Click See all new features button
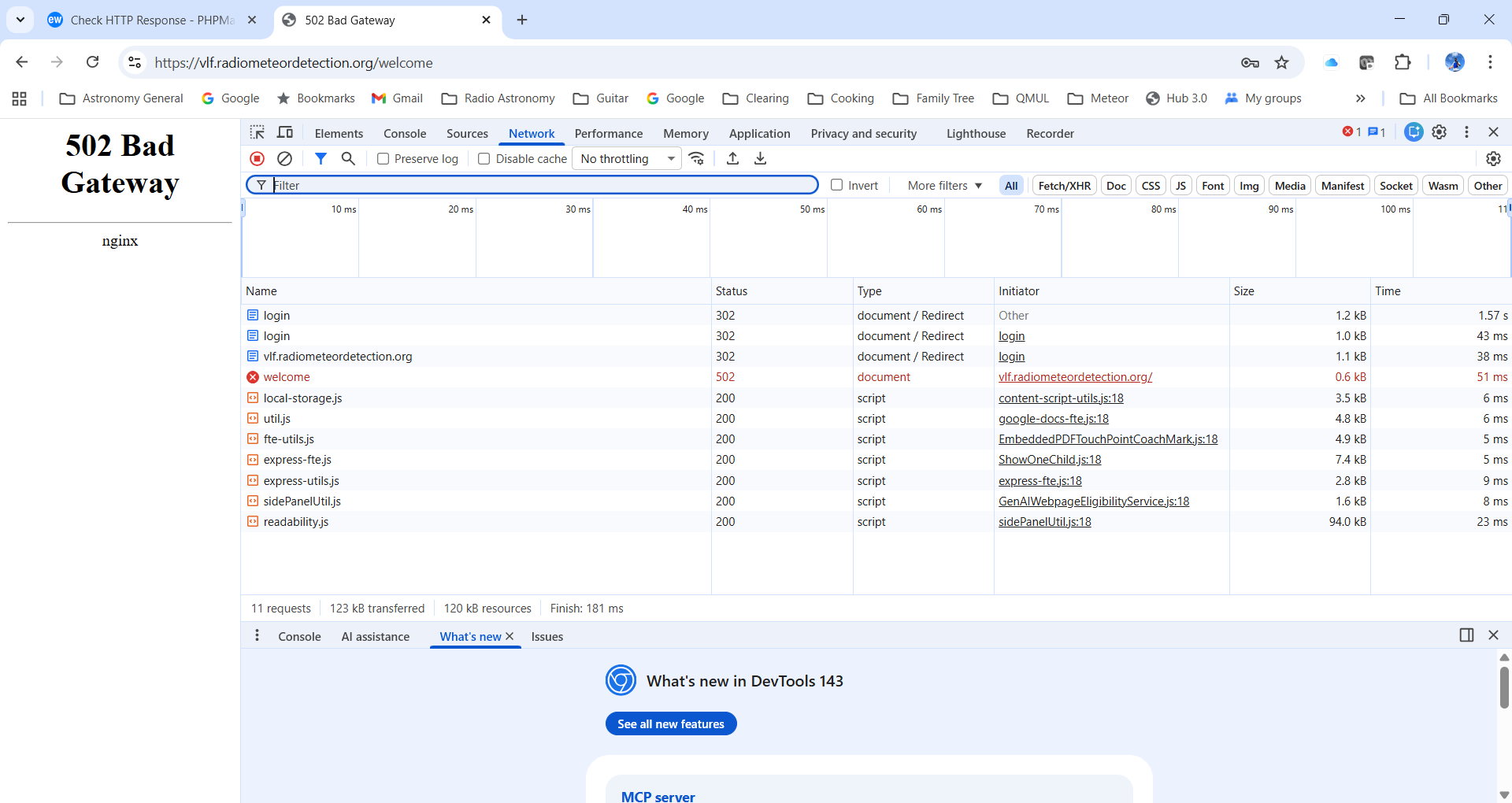Screen dimensions: 1512x803 (x=670, y=723)
